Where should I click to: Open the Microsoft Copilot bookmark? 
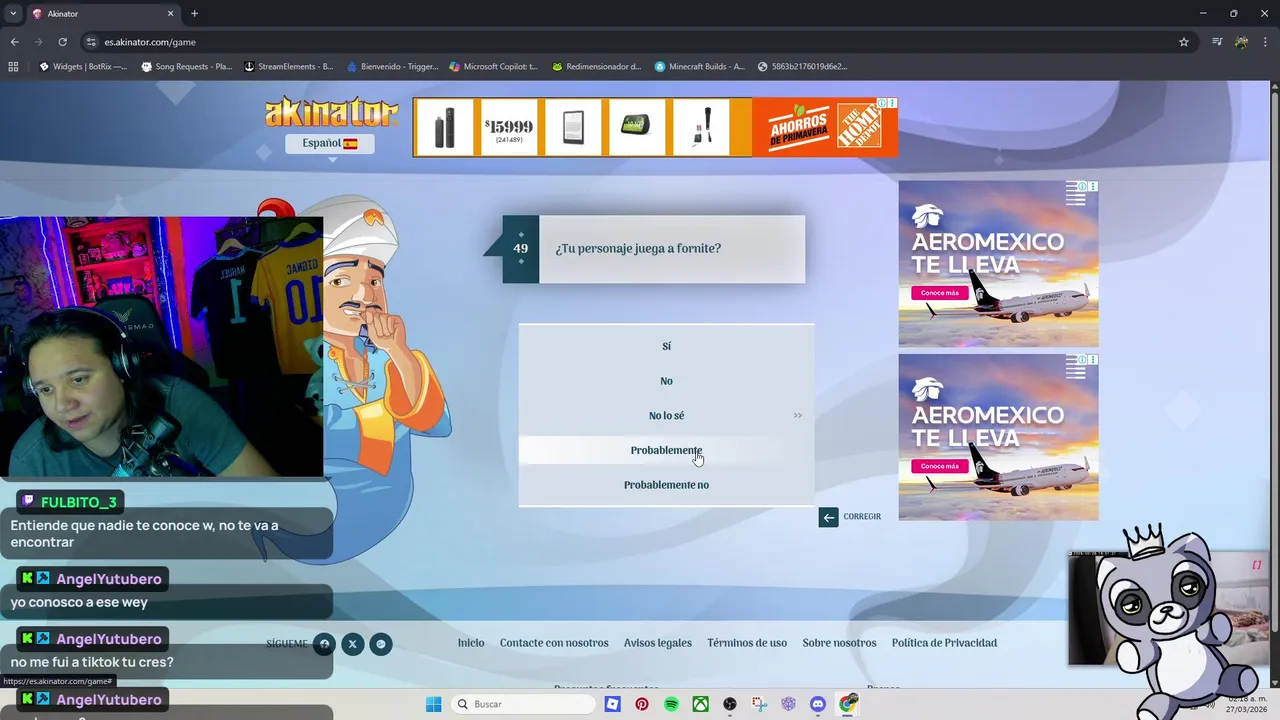click(x=494, y=67)
